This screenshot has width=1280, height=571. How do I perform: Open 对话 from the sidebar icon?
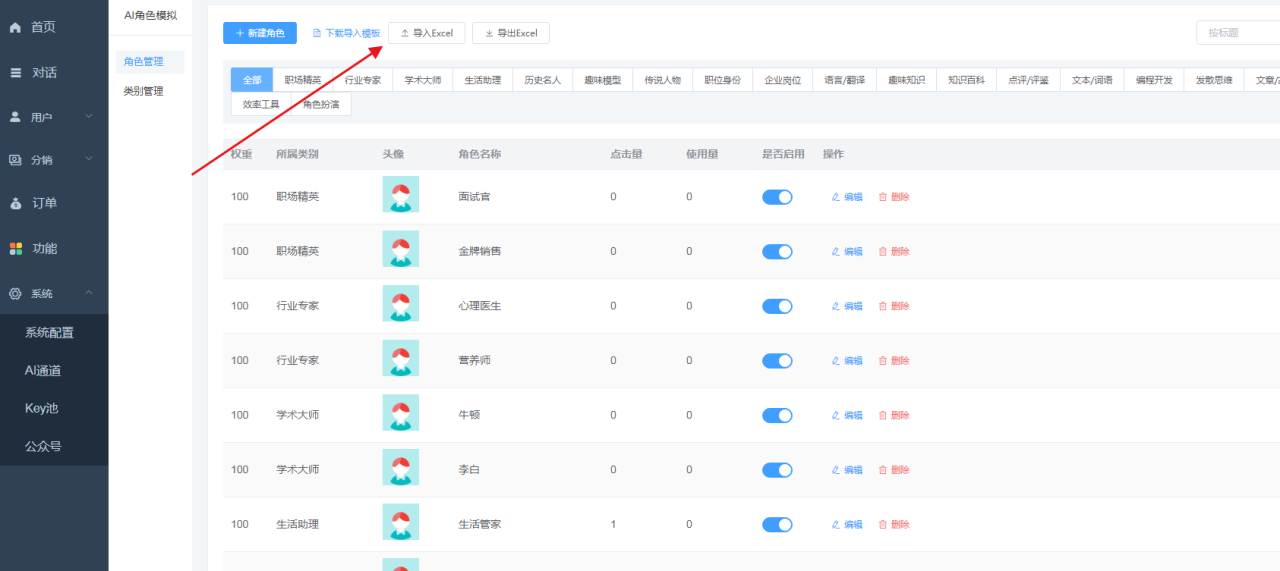[15, 73]
